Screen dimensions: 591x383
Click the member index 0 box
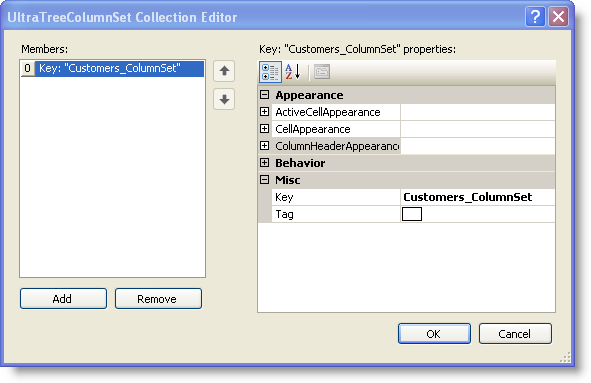coord(28,69)
